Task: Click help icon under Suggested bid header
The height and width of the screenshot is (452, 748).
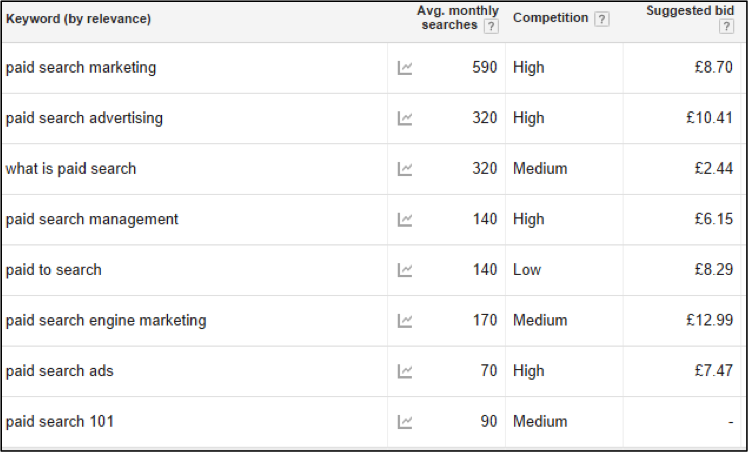Action: (x=726, y=26)
